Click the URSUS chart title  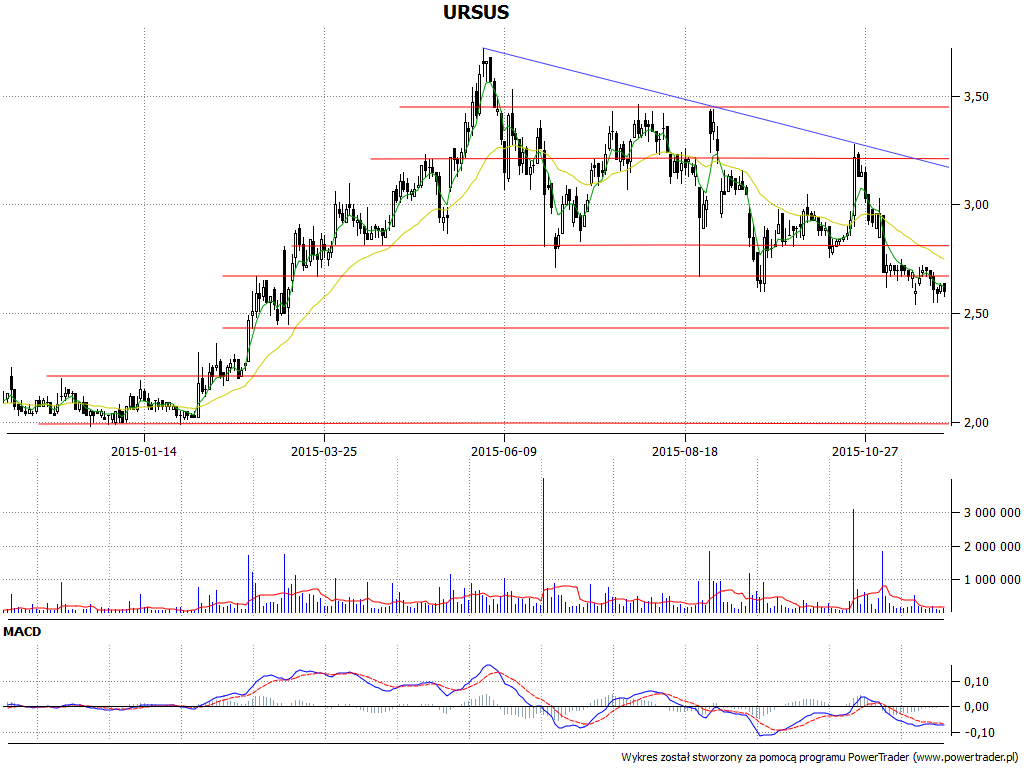coord(475,12)
